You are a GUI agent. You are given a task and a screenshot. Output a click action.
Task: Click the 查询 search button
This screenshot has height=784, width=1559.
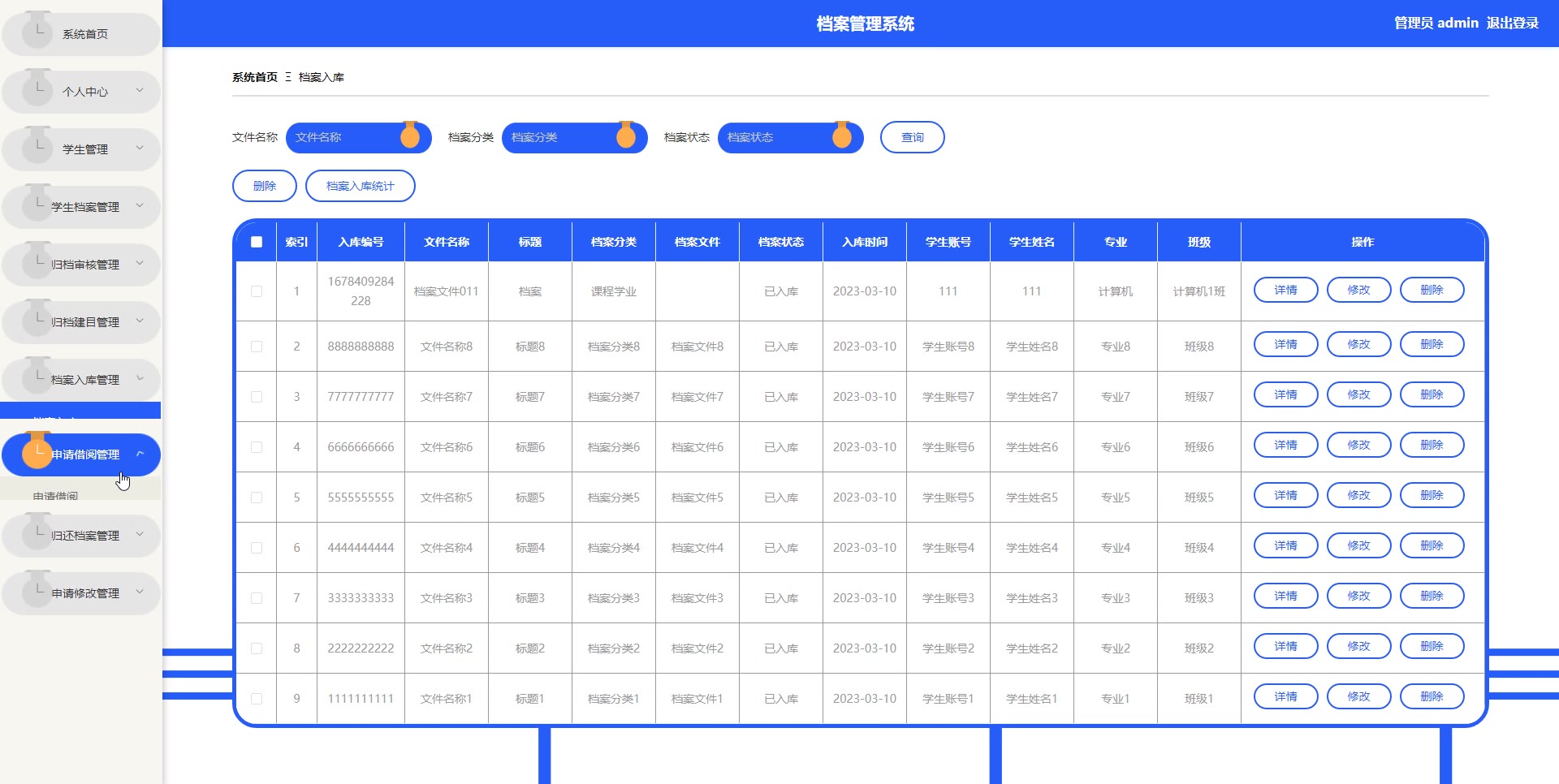pyautogui.click(x=913, y=137)
